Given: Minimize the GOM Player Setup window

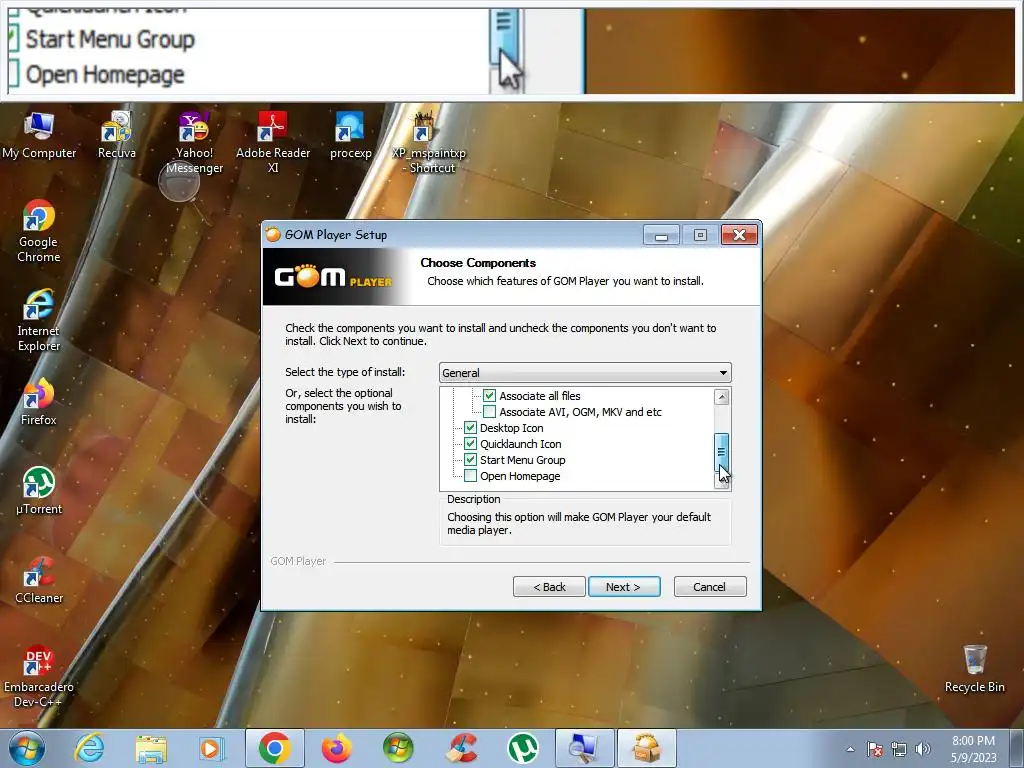Looking at the screenshot, I should (x=661, y=235).
